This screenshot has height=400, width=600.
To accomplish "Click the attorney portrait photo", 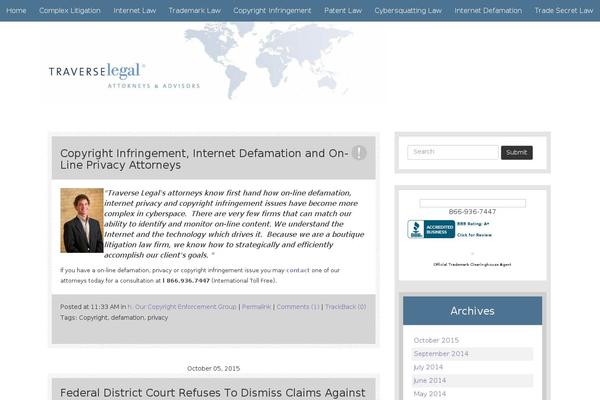I will (82, 220).
